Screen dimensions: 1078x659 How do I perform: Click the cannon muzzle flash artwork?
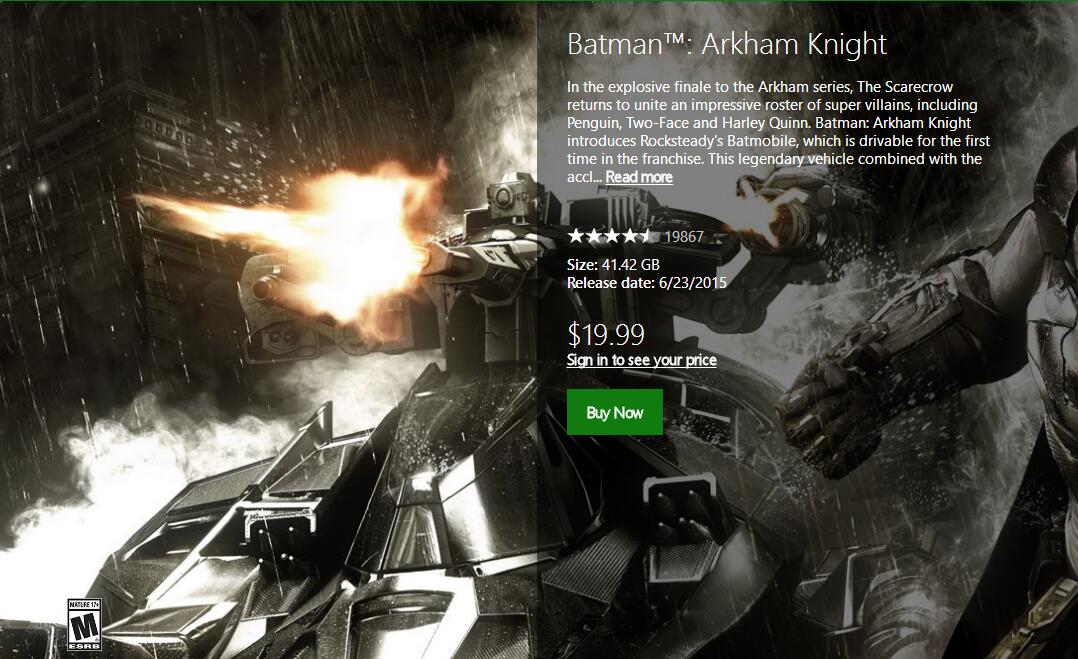pyautogui.click(x=302, y=234)
